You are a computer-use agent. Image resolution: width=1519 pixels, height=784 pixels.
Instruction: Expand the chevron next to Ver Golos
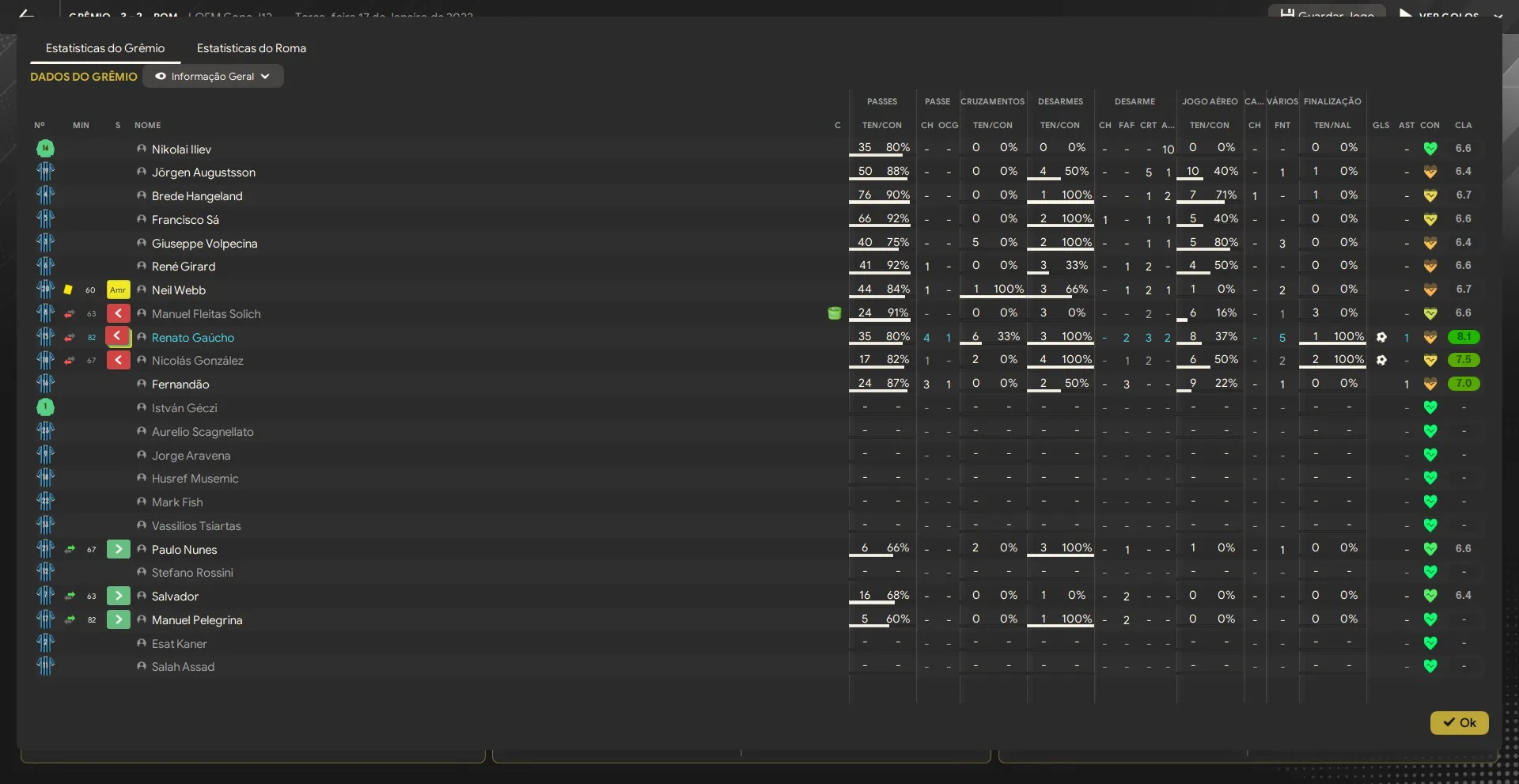(x=1498, y=15)
